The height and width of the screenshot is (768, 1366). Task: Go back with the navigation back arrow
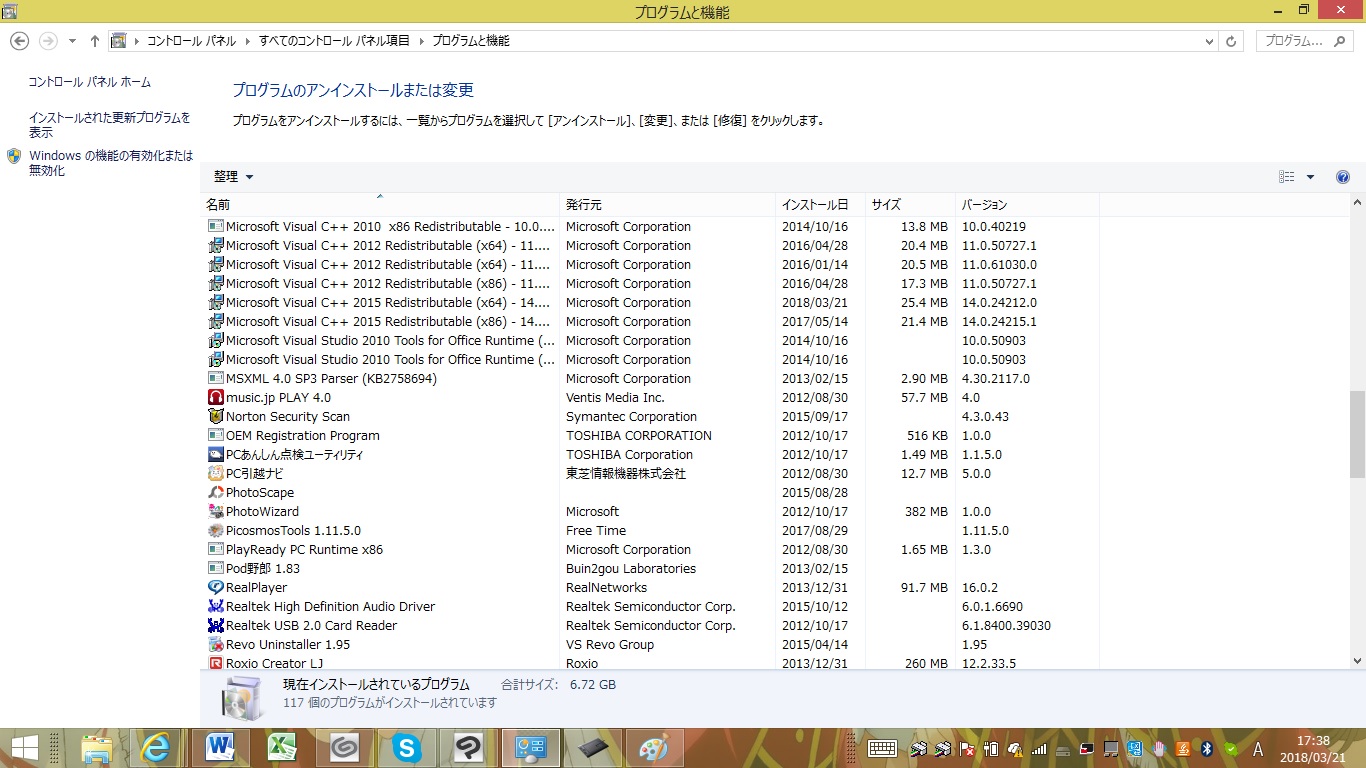click(19, 41)
